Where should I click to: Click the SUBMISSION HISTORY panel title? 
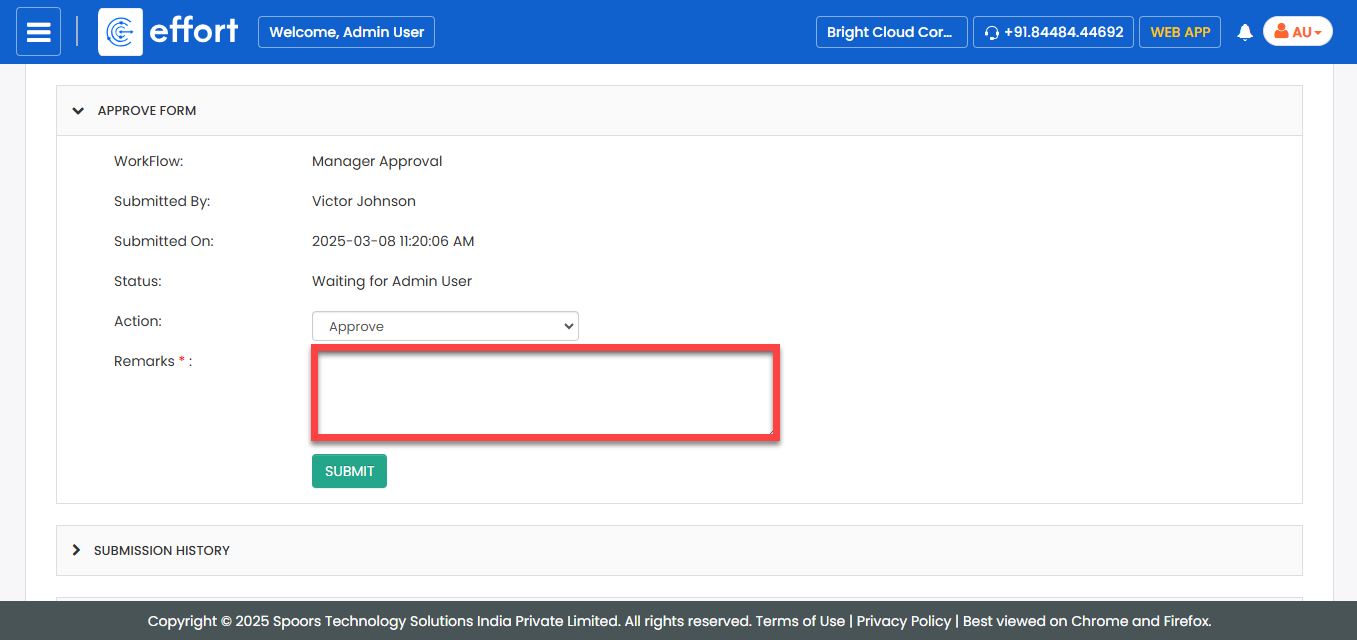coord(162,550)
